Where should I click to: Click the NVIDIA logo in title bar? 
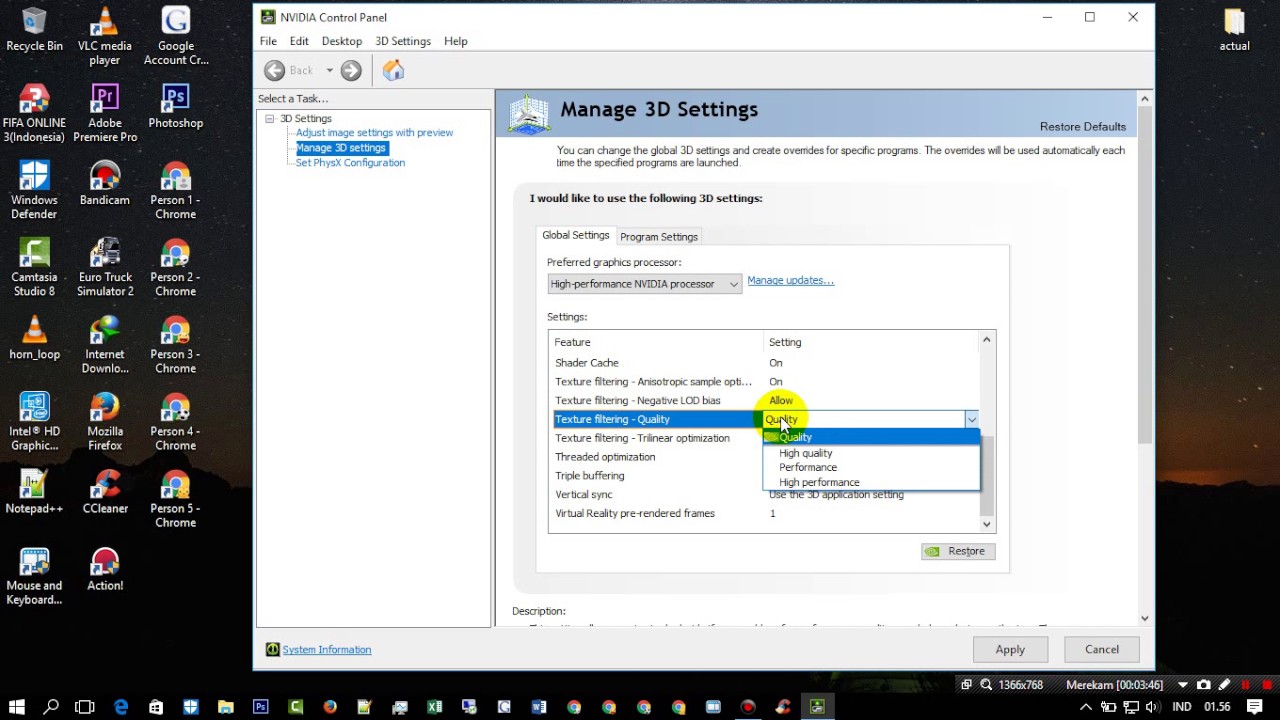(267, 17)
